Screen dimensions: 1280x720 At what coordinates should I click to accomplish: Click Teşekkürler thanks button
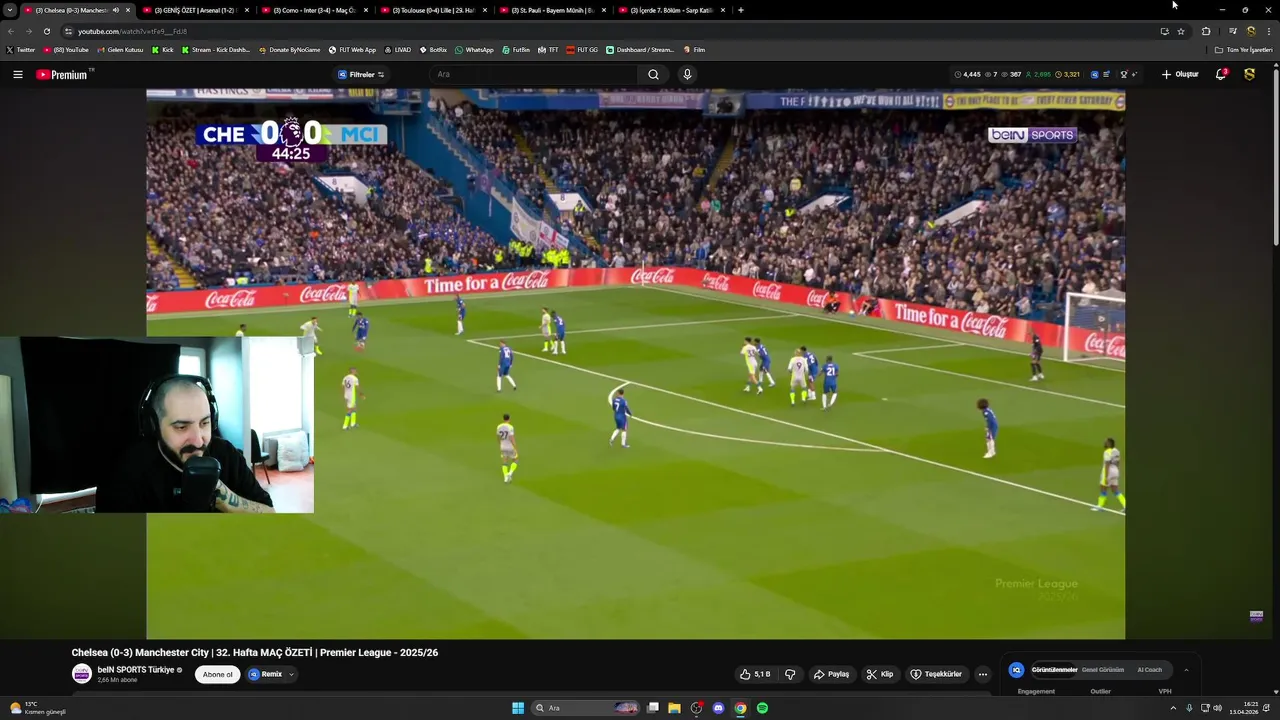click(936, 674)
